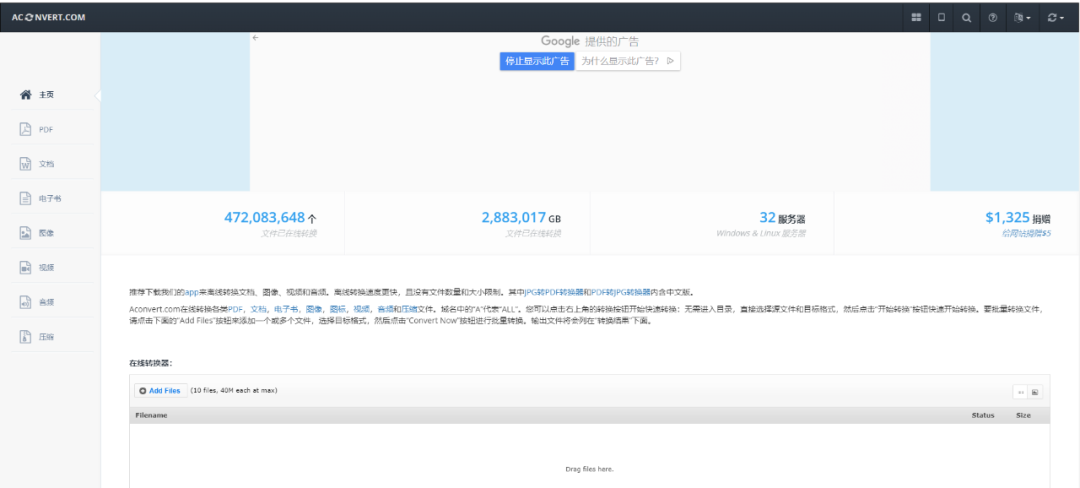This screenshot has width=1080, height=488.
Task: Click the 472,083,648 files converted figure
Action: (x=264, y=218)
